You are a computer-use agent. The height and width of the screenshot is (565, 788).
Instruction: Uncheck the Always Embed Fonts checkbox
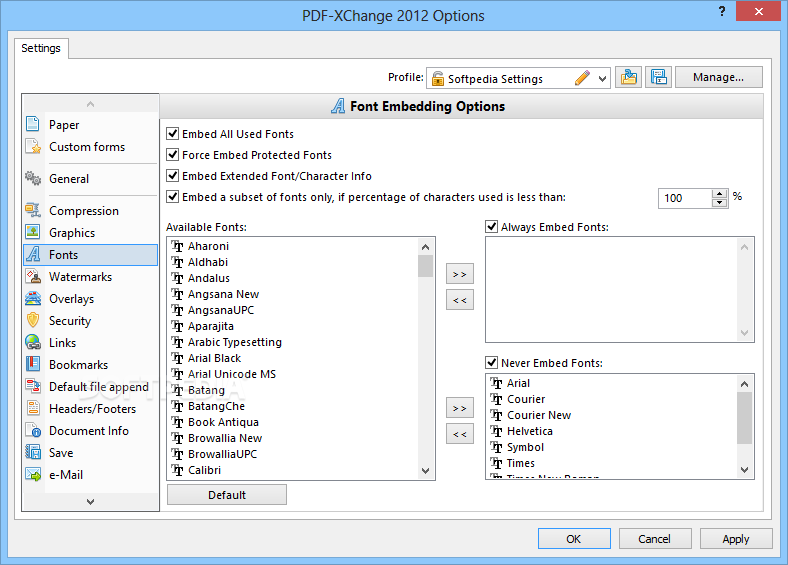491,227
